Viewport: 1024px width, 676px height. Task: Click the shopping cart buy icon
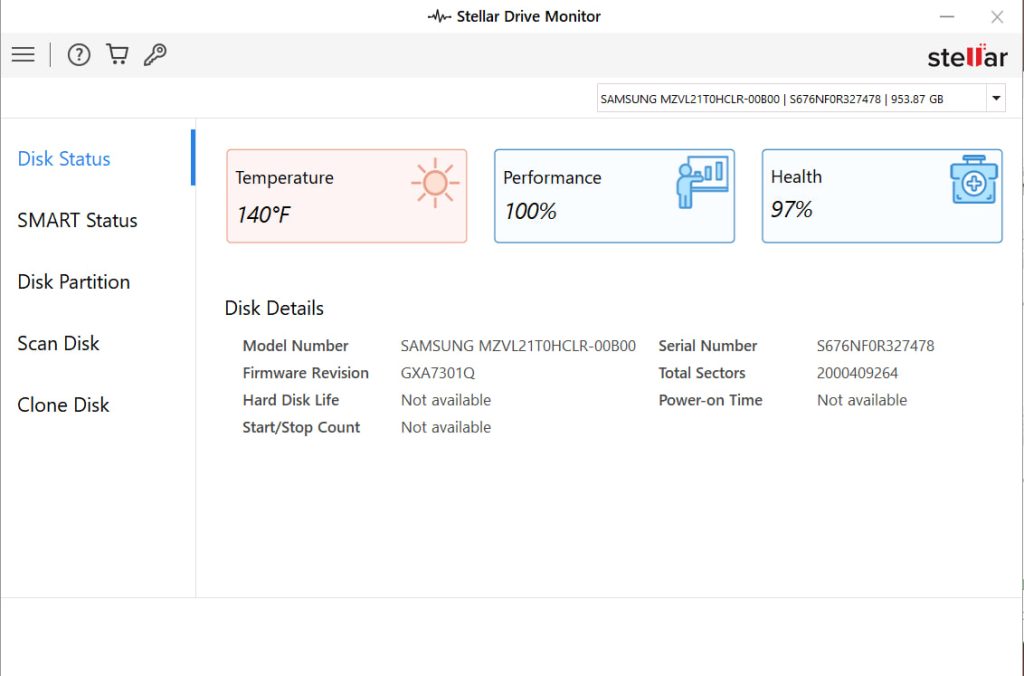click(x=118, y=54)
